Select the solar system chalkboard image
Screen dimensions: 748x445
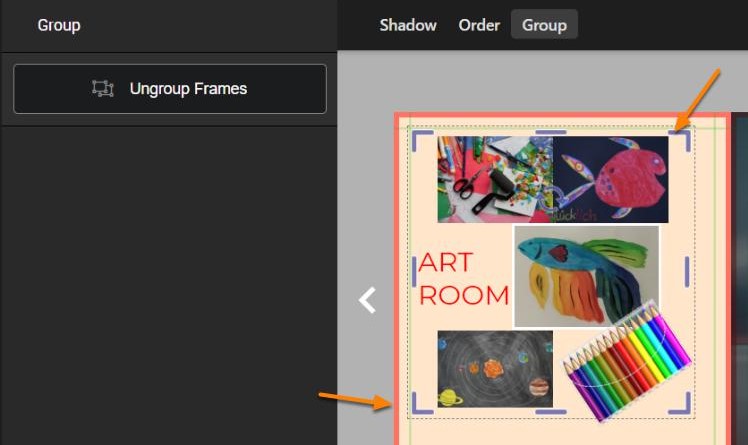tap(495, 369)
